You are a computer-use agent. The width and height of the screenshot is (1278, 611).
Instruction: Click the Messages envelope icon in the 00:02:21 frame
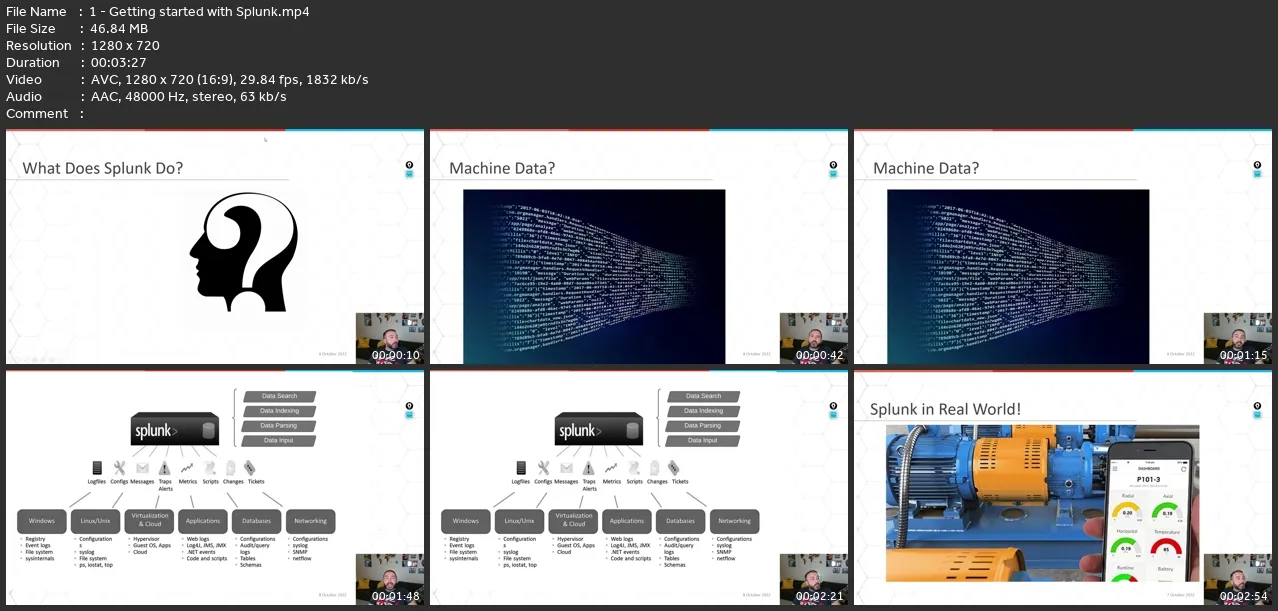(x=566, y=468)
